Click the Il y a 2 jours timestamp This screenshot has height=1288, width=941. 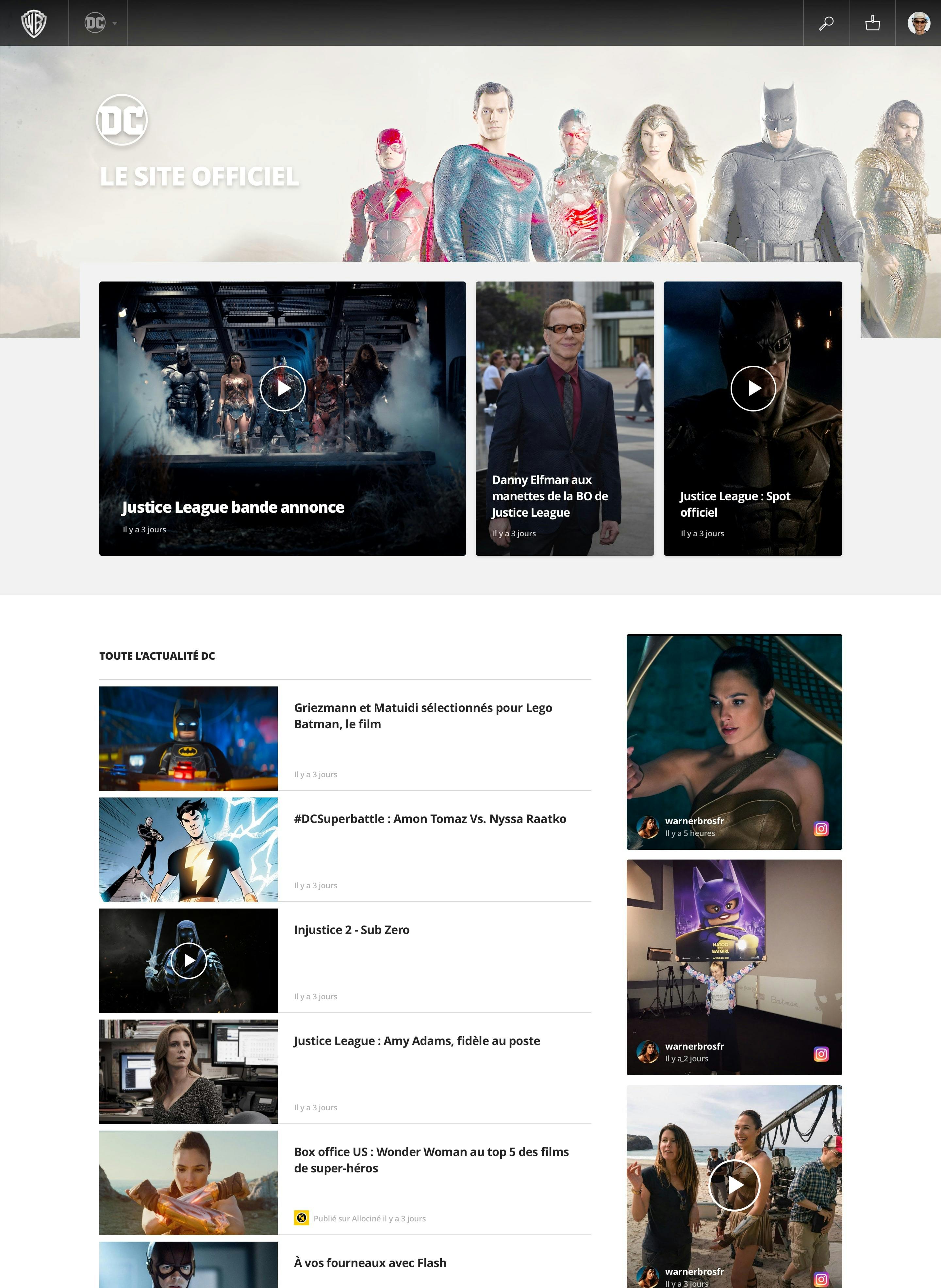pos(686,1059)
